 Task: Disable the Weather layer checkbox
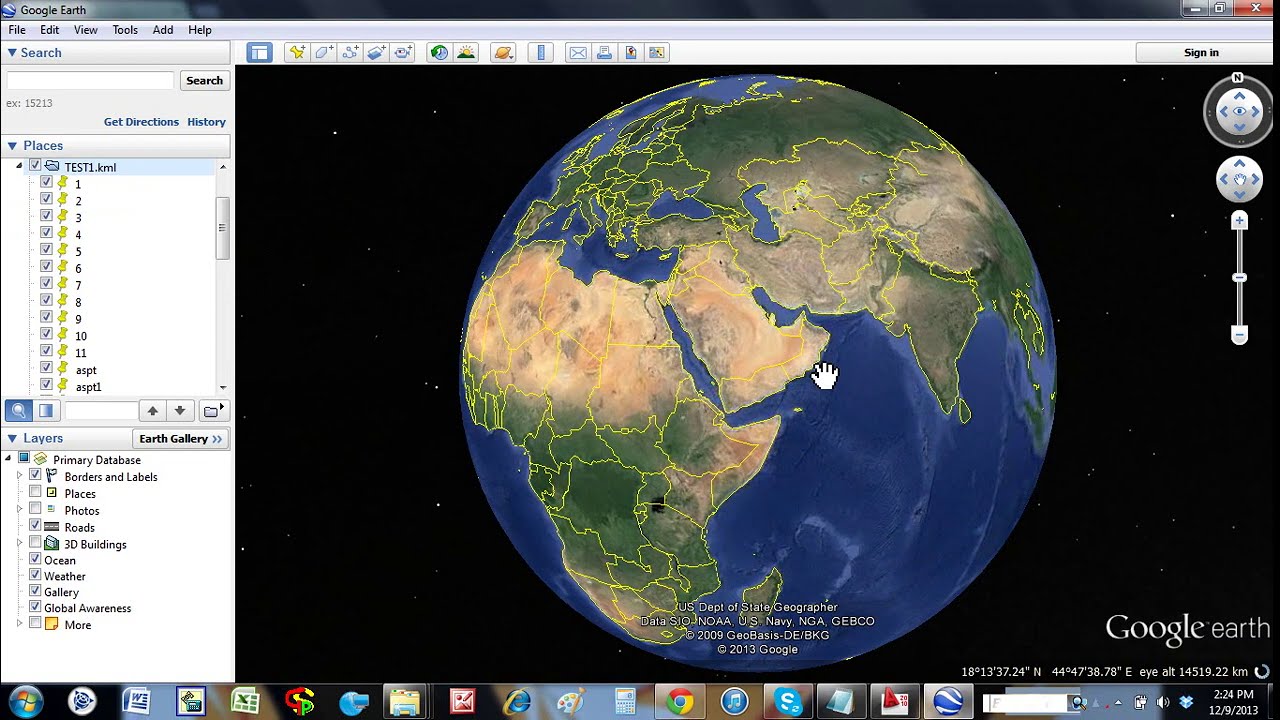pyautogui.click(x=35, y=575)
